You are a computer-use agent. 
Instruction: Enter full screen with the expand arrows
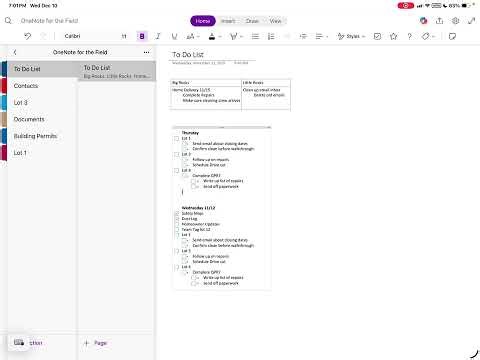(471, 21)
